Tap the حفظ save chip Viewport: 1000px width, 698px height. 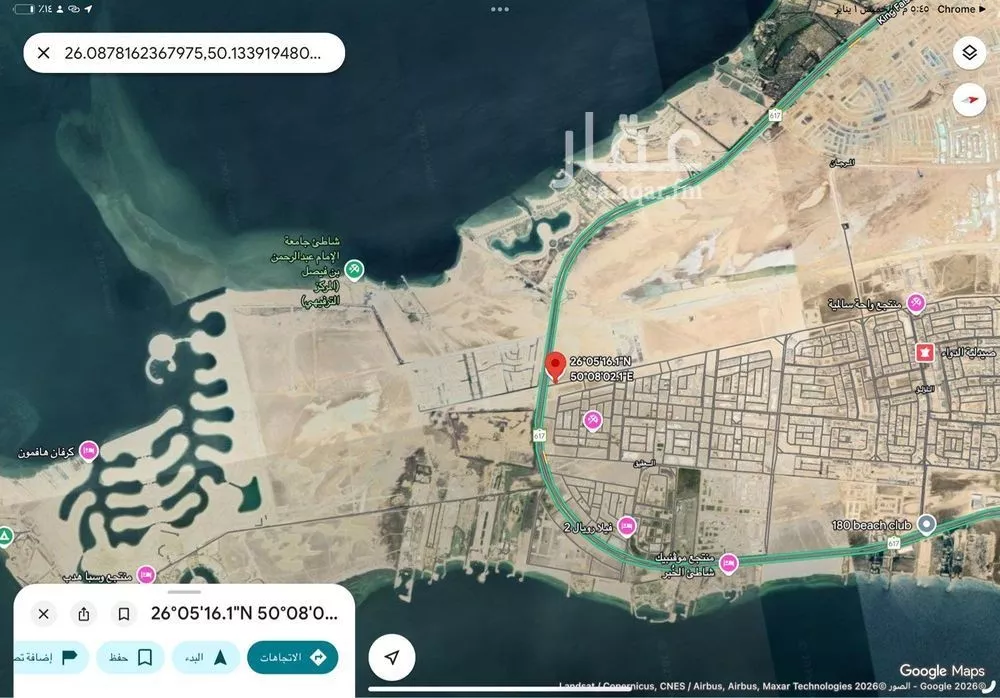(131, 657)
